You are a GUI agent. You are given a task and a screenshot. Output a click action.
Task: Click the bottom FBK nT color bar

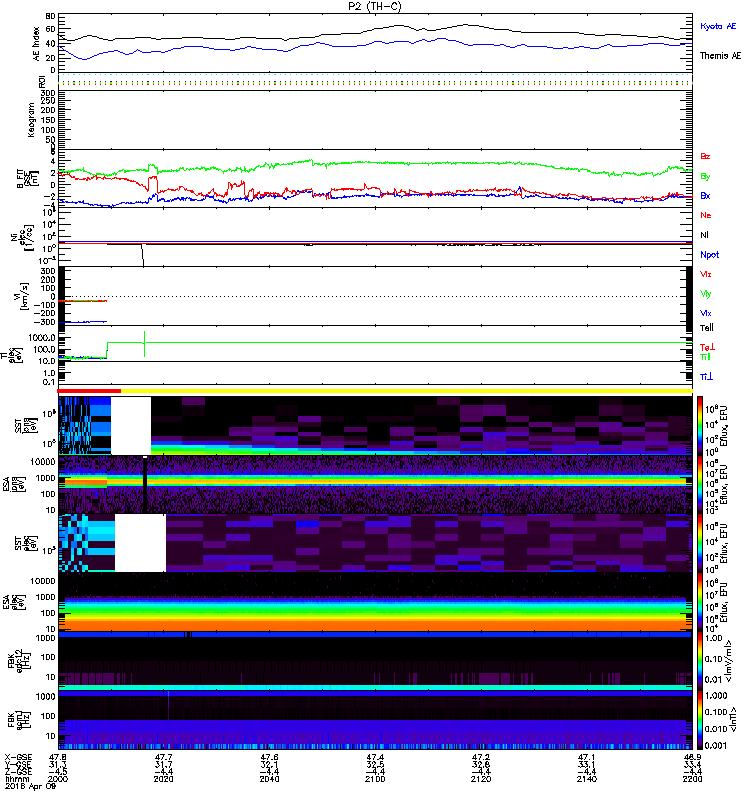click(x=699, y=719)
